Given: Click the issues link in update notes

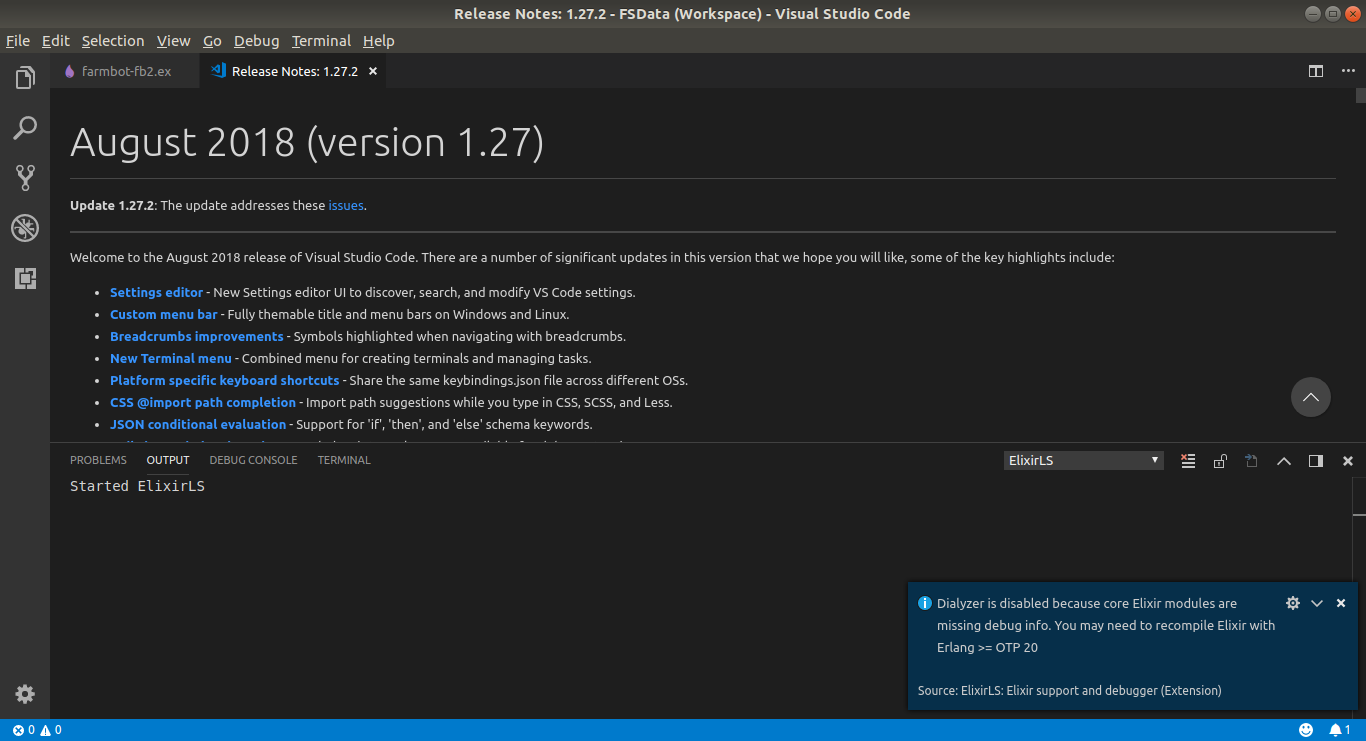Looking at the screenshot, I should [345, 205].
